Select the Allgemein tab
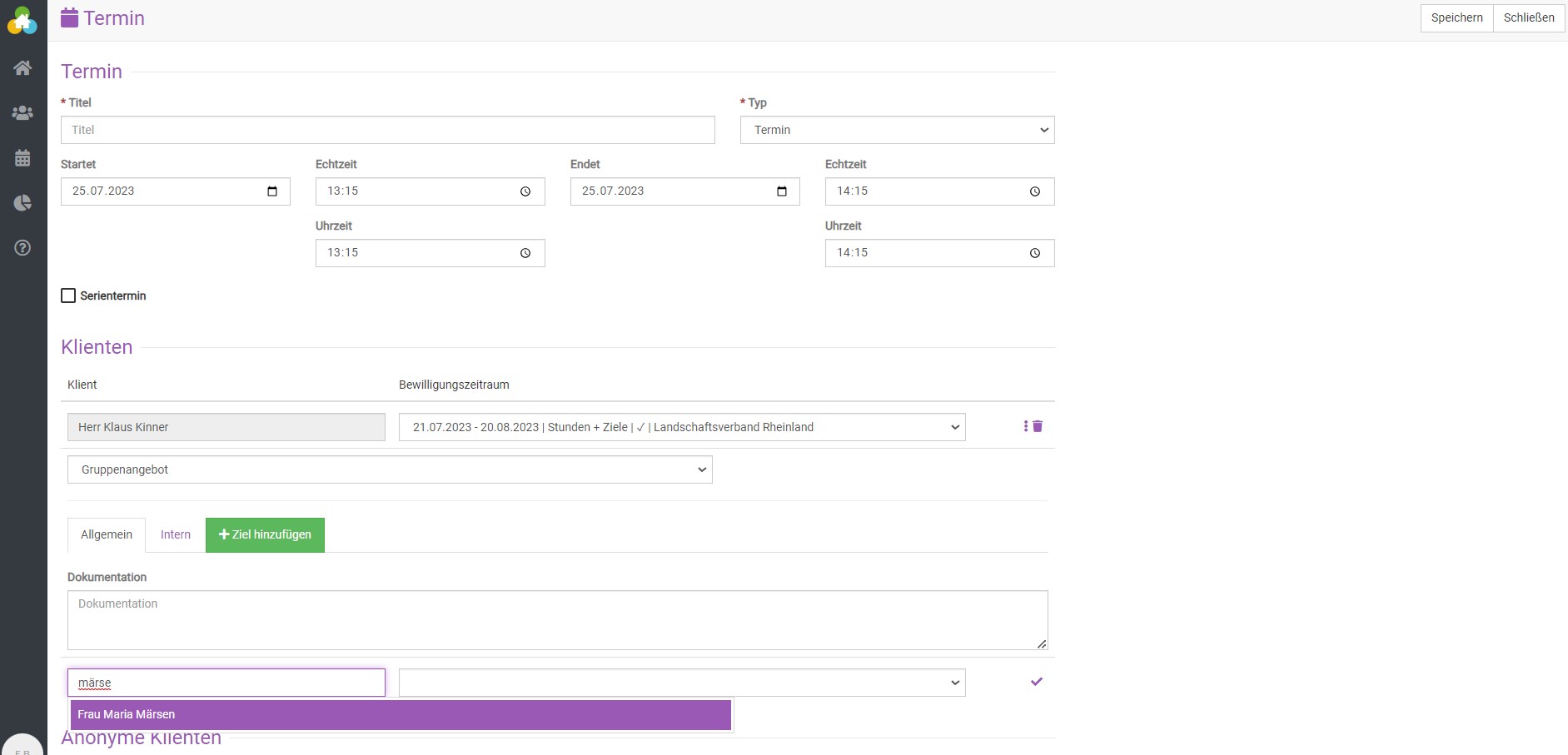Screen dimensions: 1568x755 click(107, 534)
